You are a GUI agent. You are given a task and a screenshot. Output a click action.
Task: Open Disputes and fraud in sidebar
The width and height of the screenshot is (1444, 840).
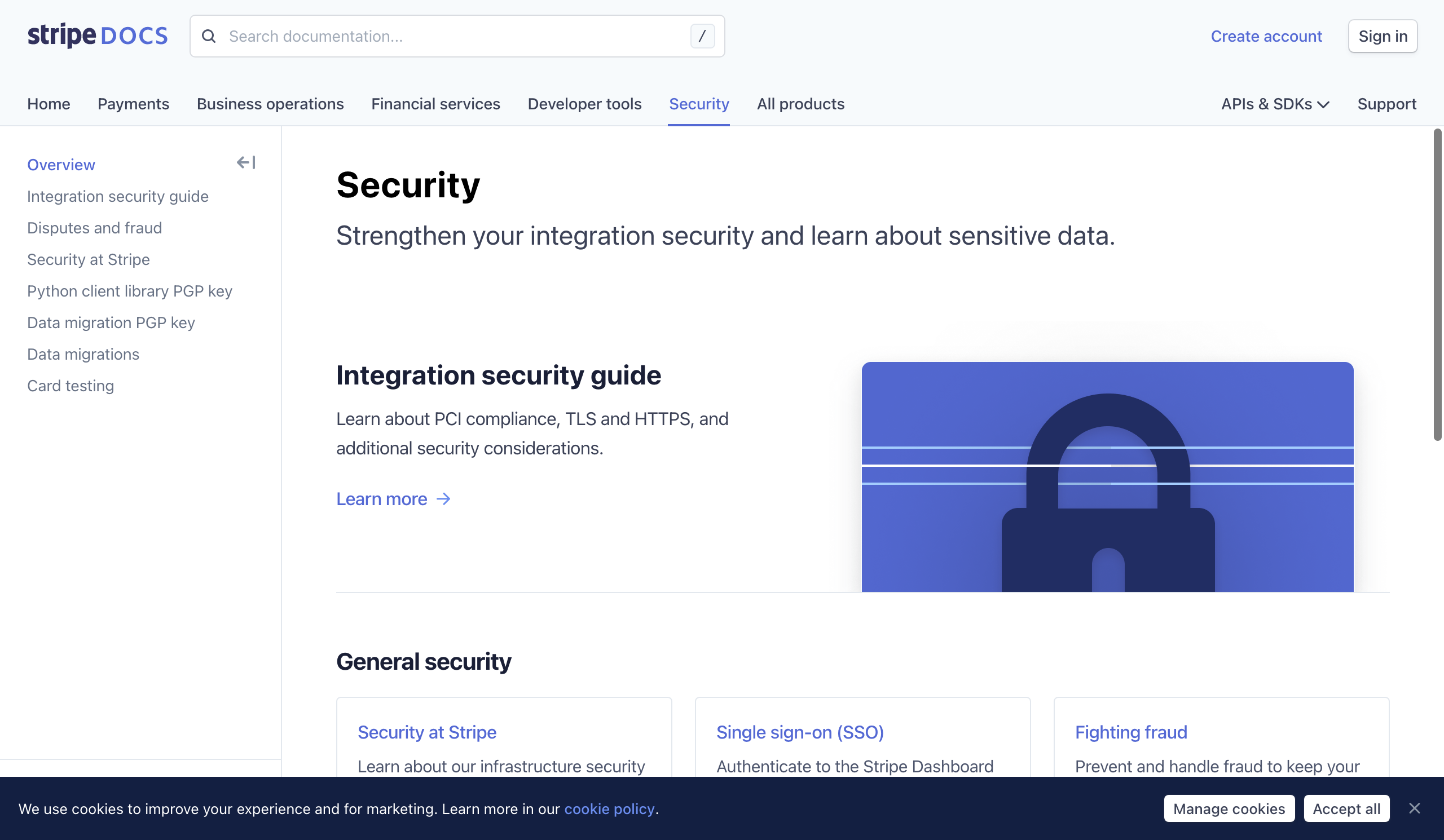[95, 227]
